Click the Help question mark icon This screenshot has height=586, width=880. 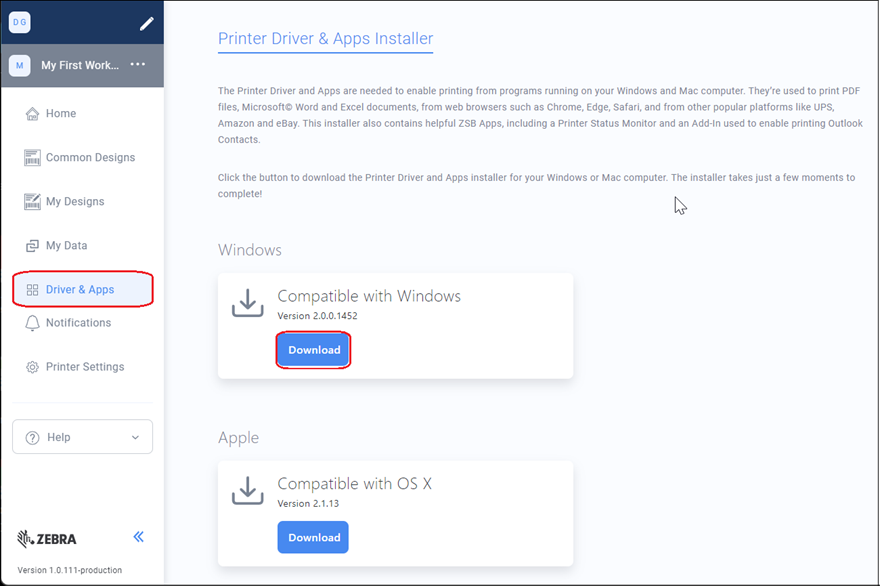tap(32, 438)
